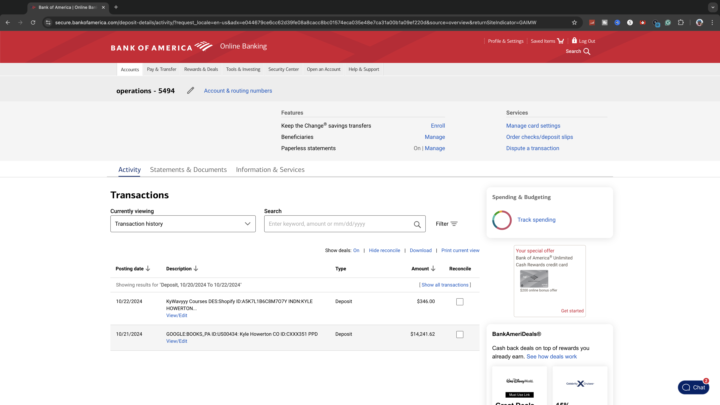Click the browser Back arrow
The image size is (720, 405).
[x=8, y=22]
